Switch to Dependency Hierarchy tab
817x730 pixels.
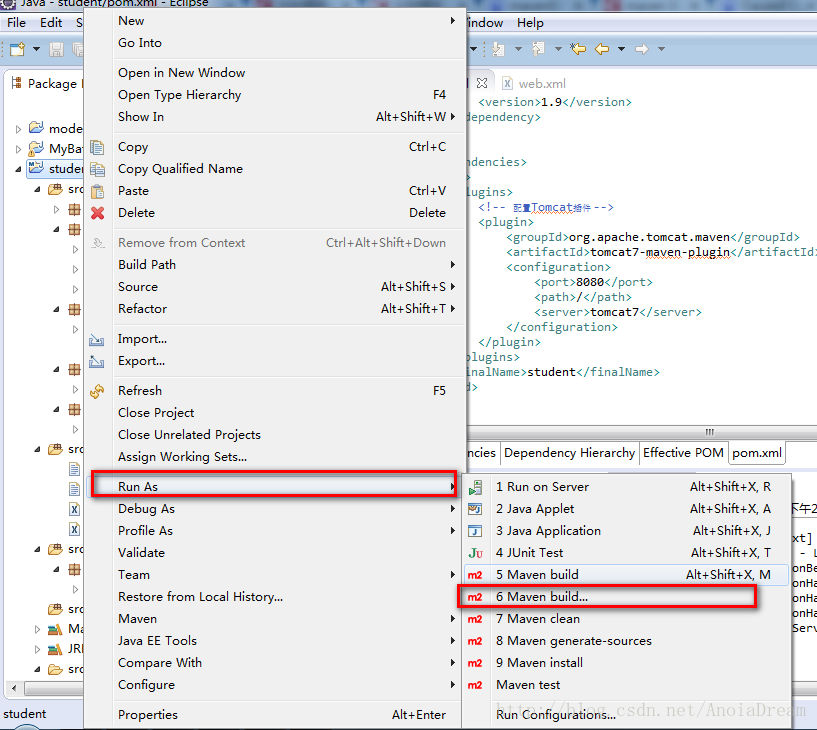point(569,453)
